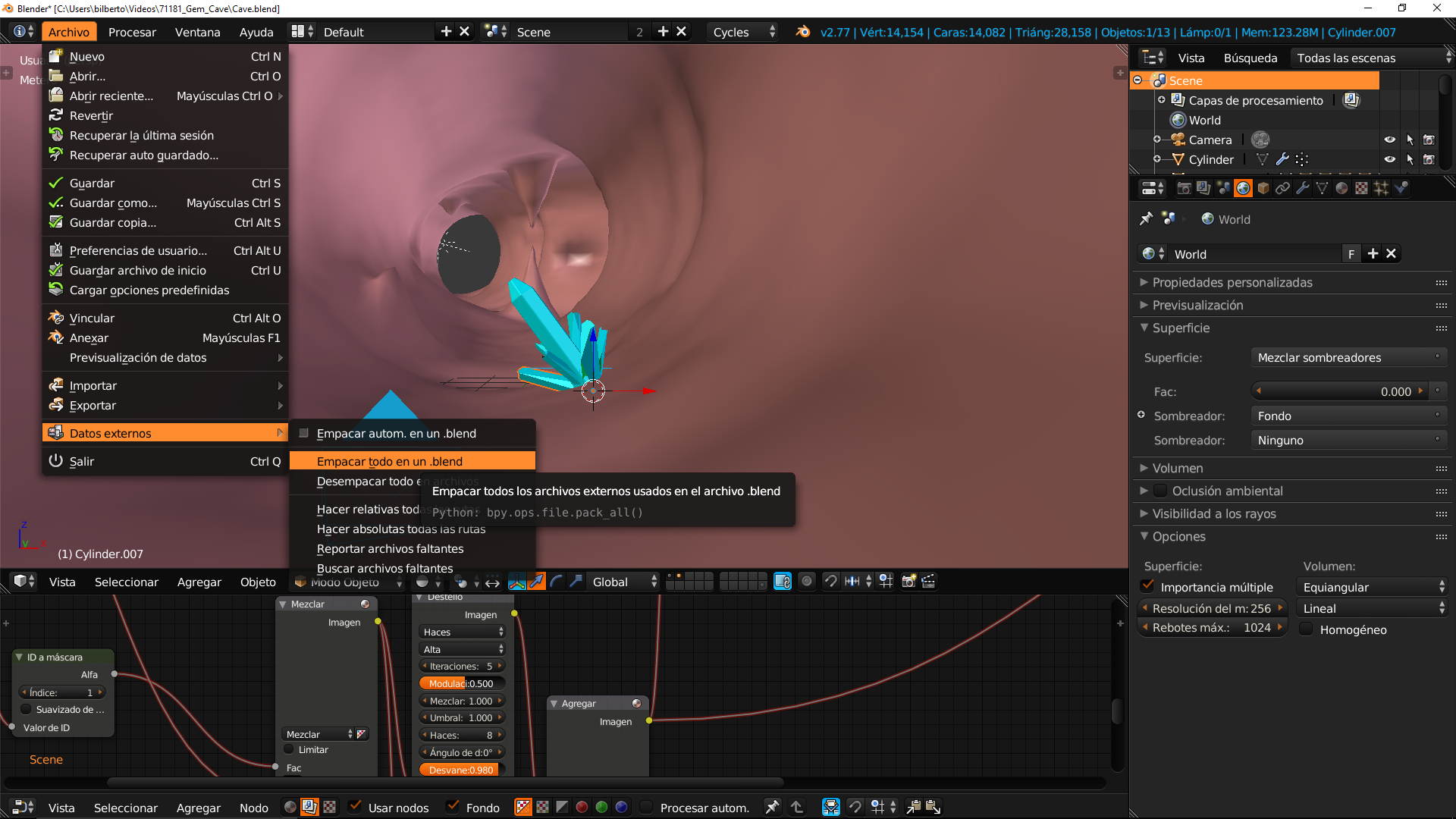The width and height of the screenshot is (1456, 819).
Task: Pin the properties context with pin icon
Action: click(1146, 219)
